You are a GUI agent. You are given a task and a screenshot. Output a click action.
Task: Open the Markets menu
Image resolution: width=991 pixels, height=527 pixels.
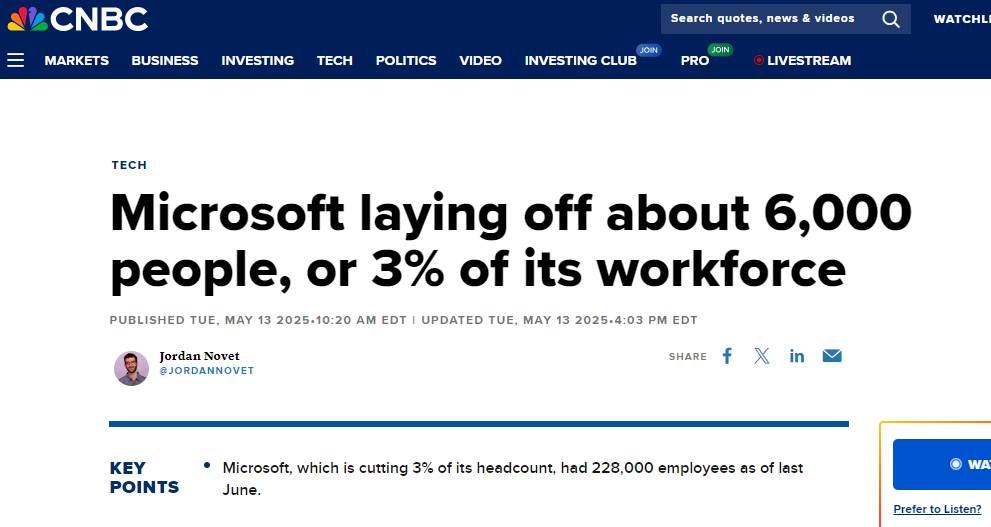pyautogui.click(x=76, y=61)
